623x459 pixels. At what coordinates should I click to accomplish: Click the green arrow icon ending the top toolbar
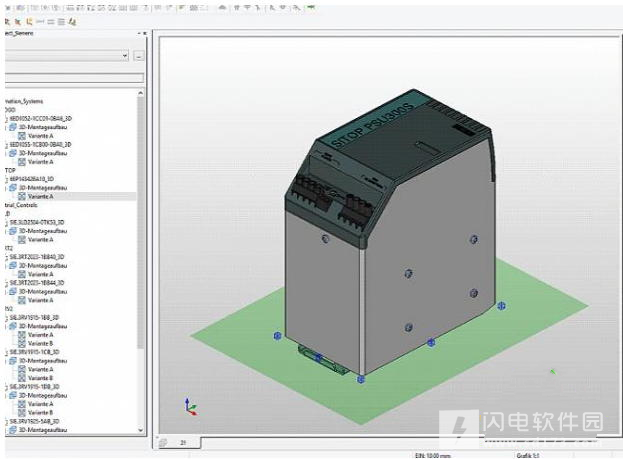(311, 7)
